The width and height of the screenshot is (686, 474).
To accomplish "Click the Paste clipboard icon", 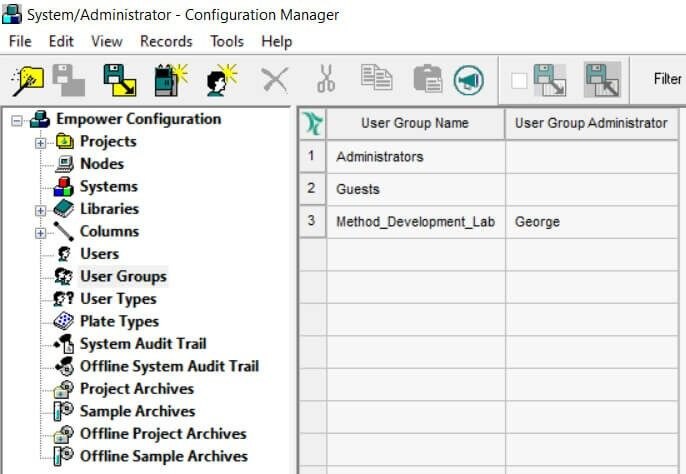I will [427, 79].
